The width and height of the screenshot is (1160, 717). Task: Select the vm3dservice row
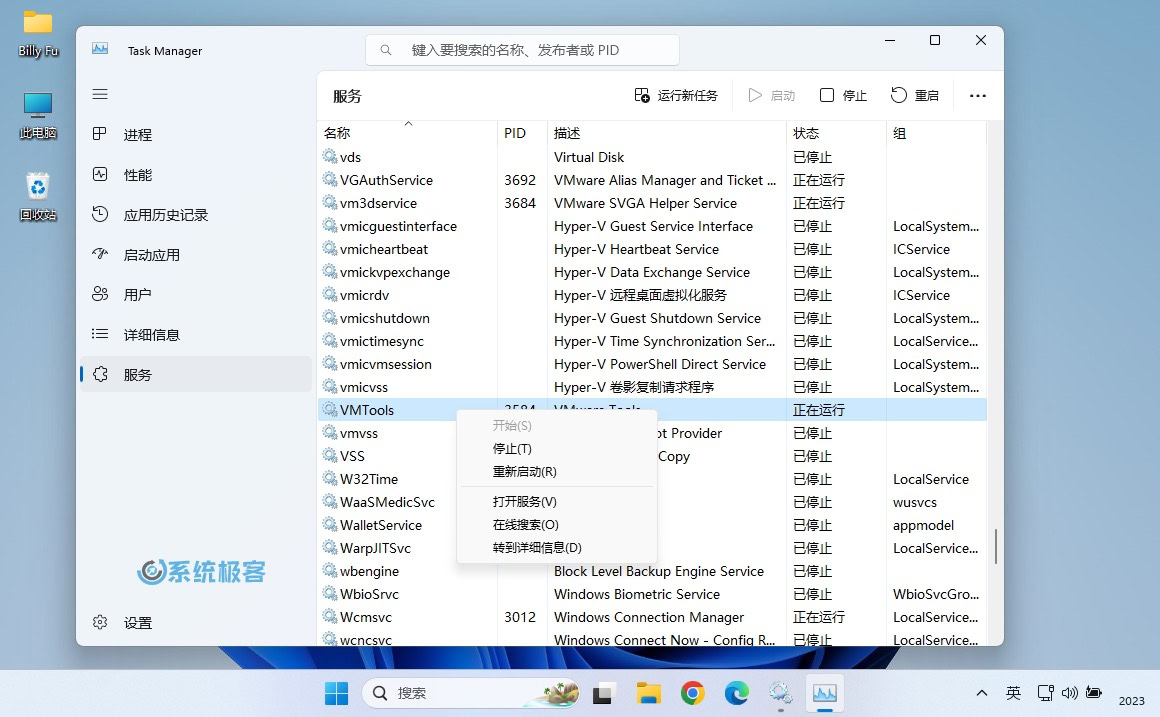click(652, 203)
